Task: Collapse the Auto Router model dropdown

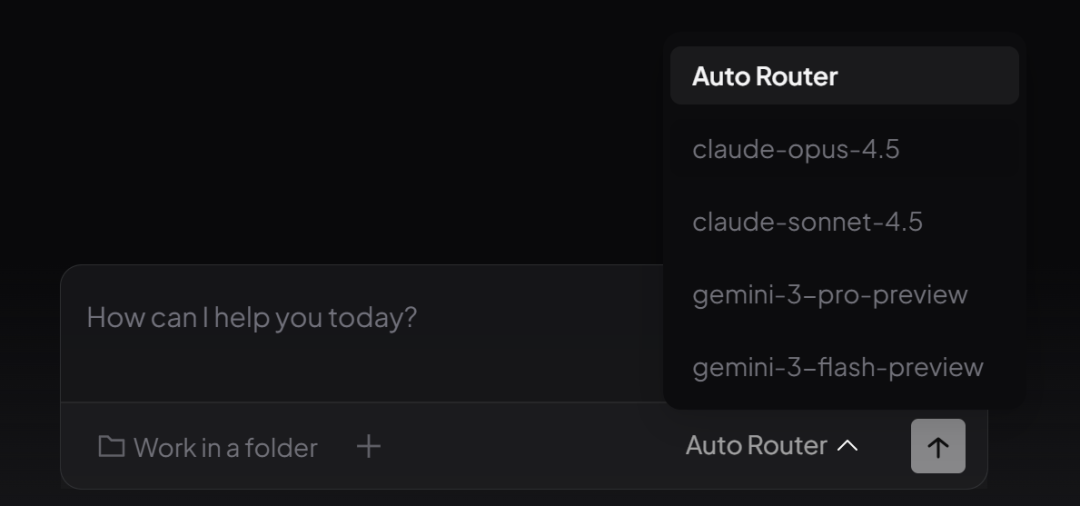Action: pyautogui.click(x=772, y=446)
